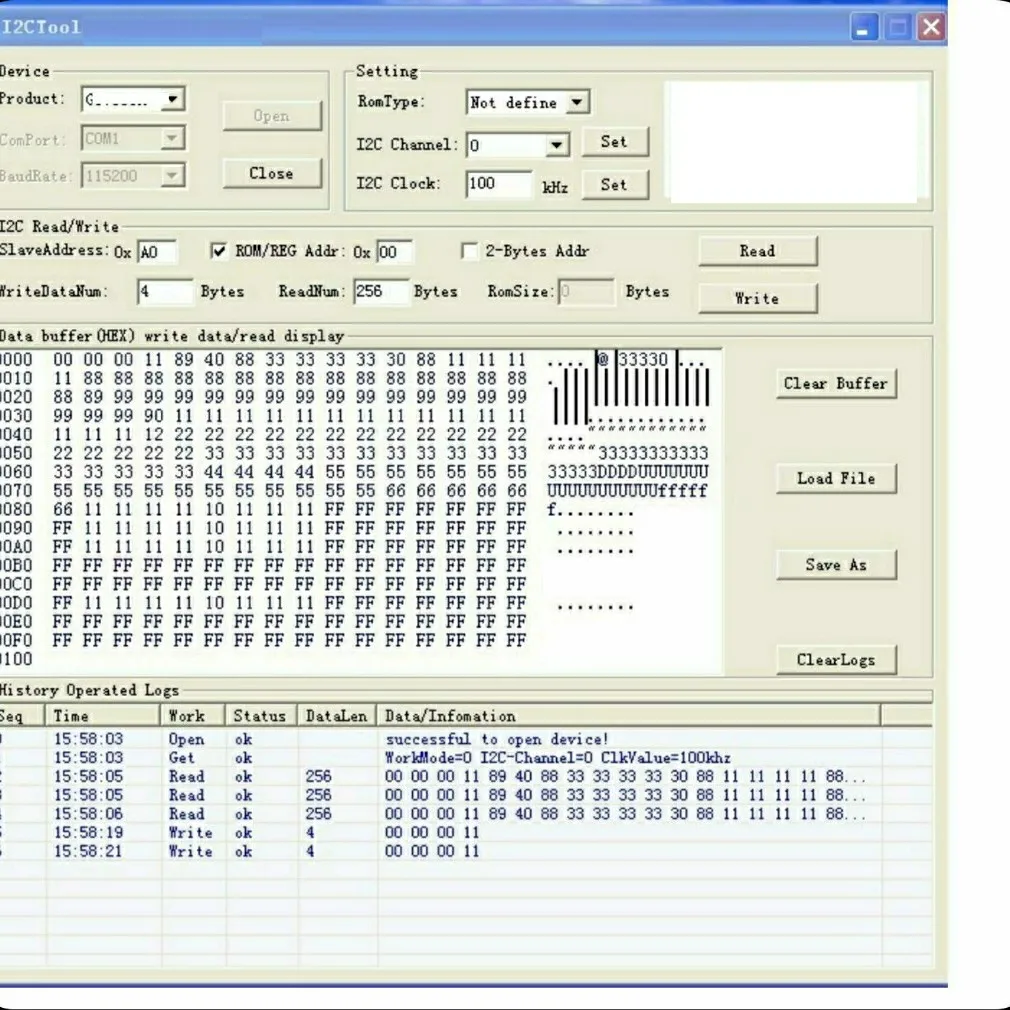Expand the ComPort COM1 dropdown
The image size is (1010, 1010).
click(171, 138)
